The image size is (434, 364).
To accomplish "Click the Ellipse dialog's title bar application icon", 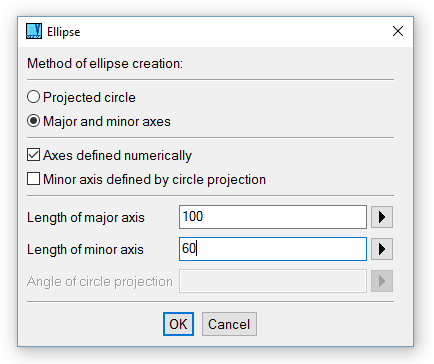I will pyautogui.click(x=34, y=31).
